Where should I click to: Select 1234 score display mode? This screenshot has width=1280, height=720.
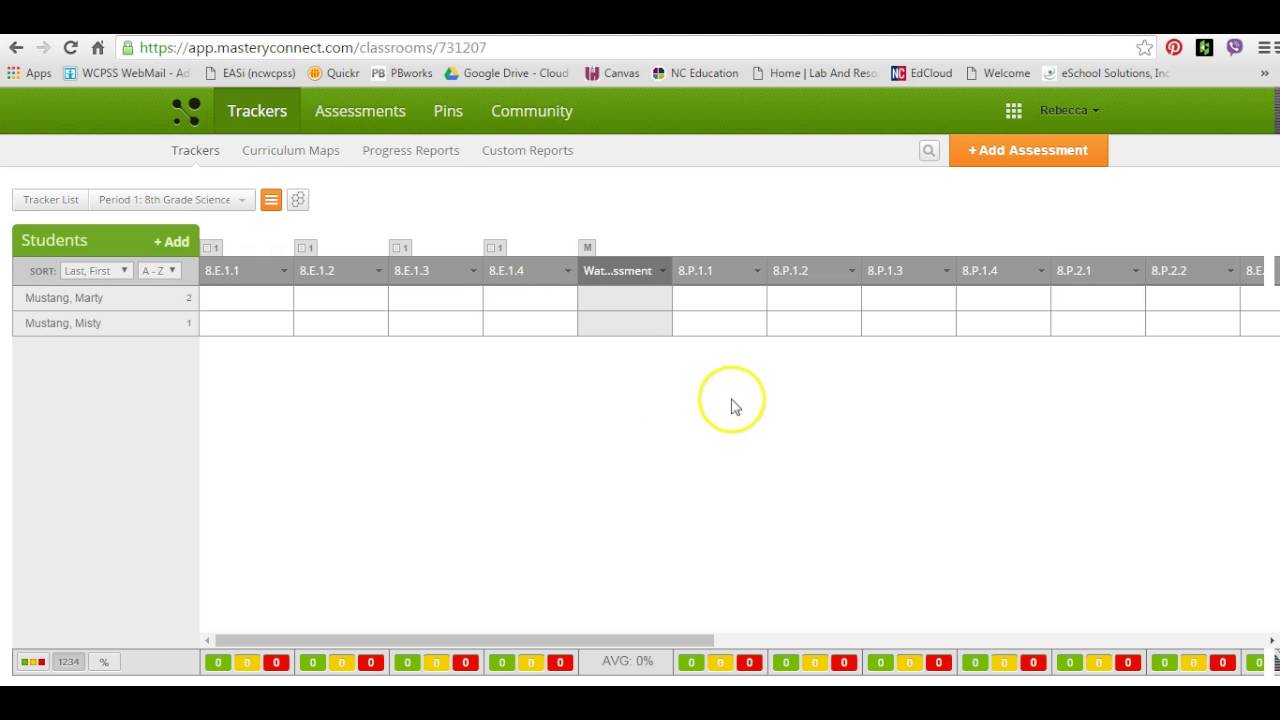[68, 662]
